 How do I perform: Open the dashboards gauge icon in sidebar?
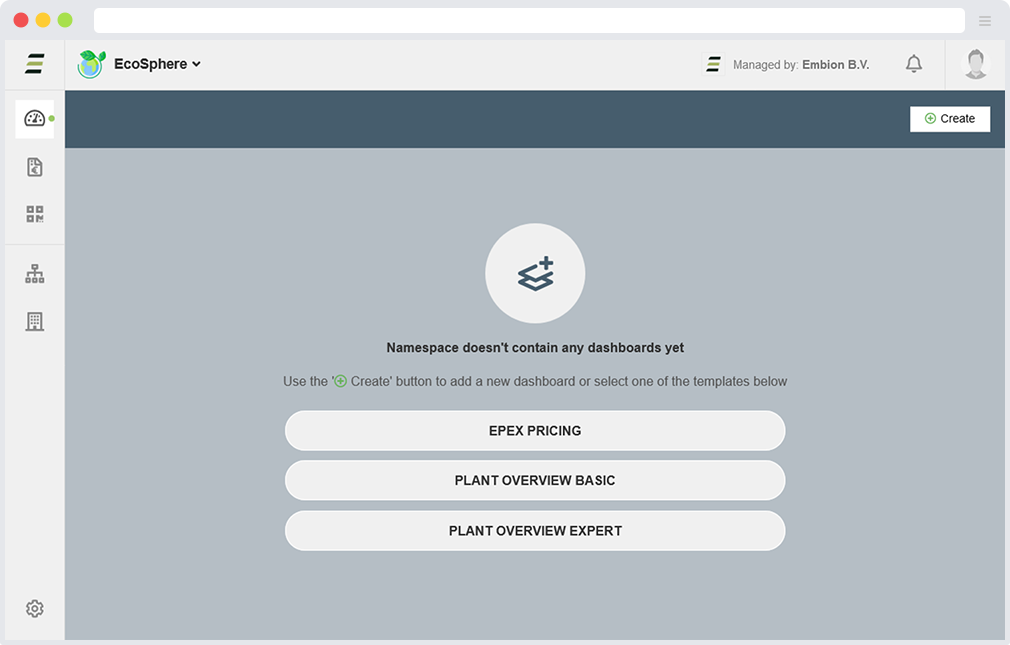(x=35, y=119)
